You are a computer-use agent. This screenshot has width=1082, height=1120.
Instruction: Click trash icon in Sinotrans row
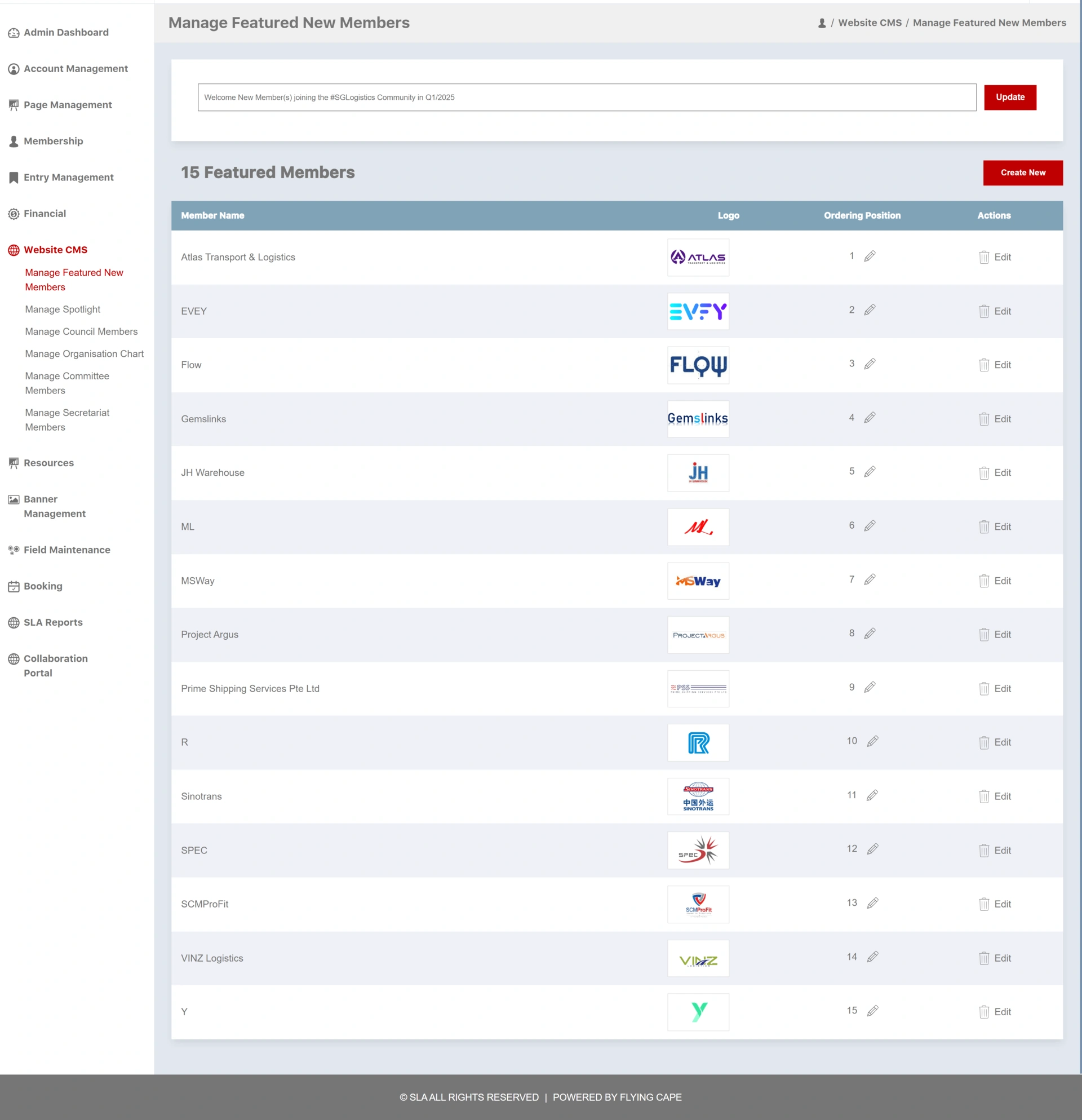click(x=984, y=796)
